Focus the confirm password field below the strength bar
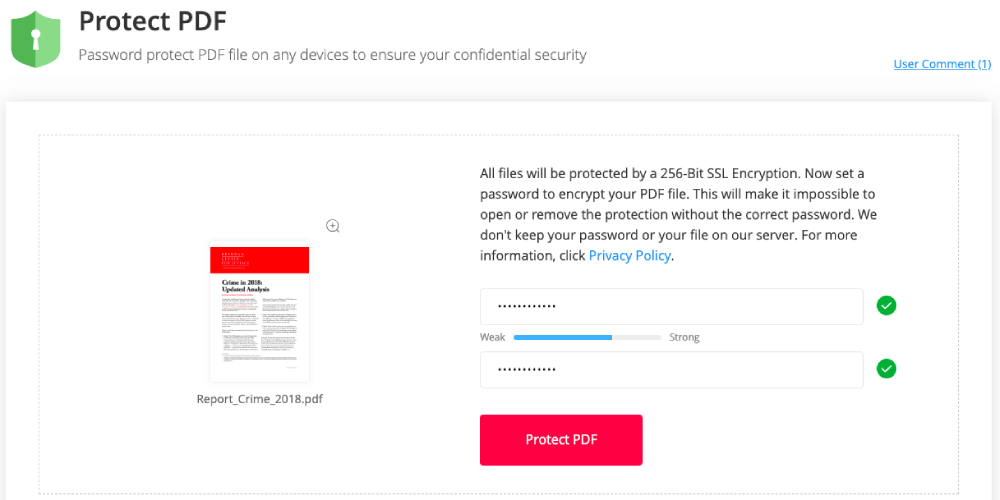1000x500 pixels. pos(671,370)
